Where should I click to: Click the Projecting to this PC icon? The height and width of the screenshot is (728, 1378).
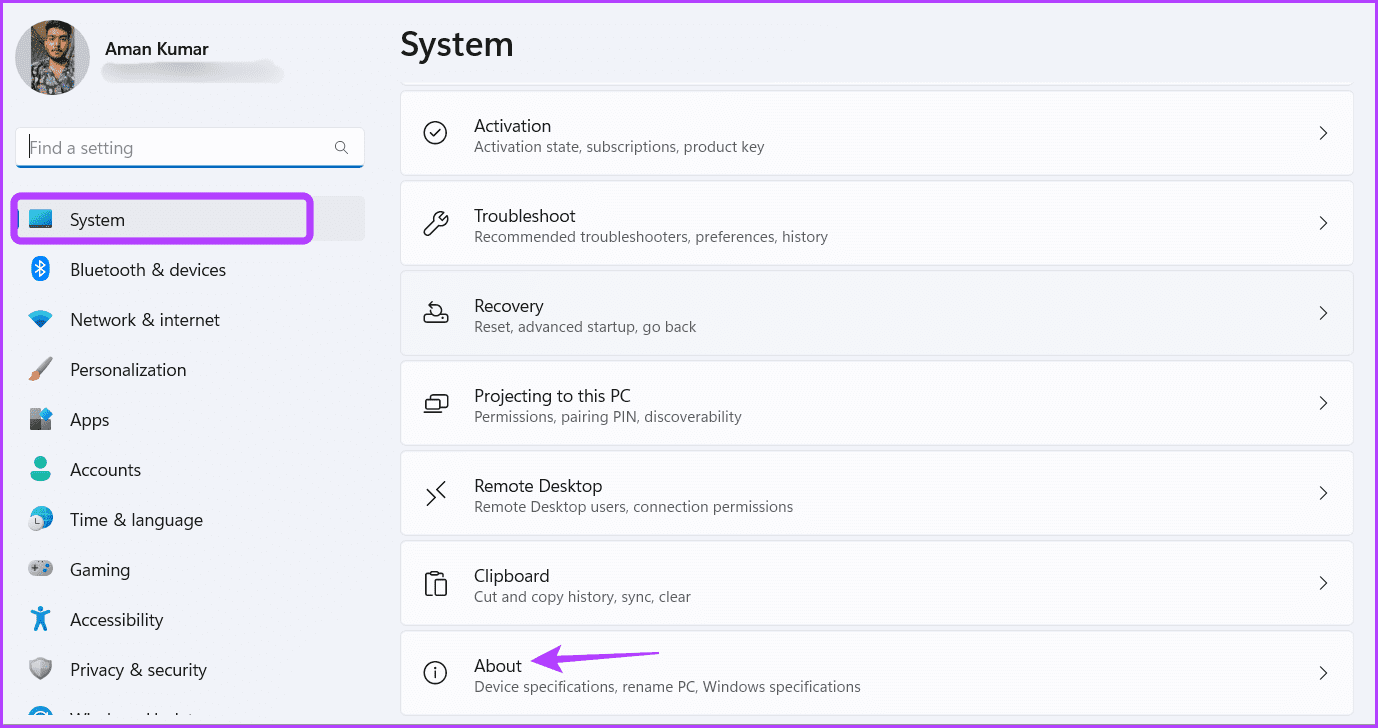[x=435, y=403]
